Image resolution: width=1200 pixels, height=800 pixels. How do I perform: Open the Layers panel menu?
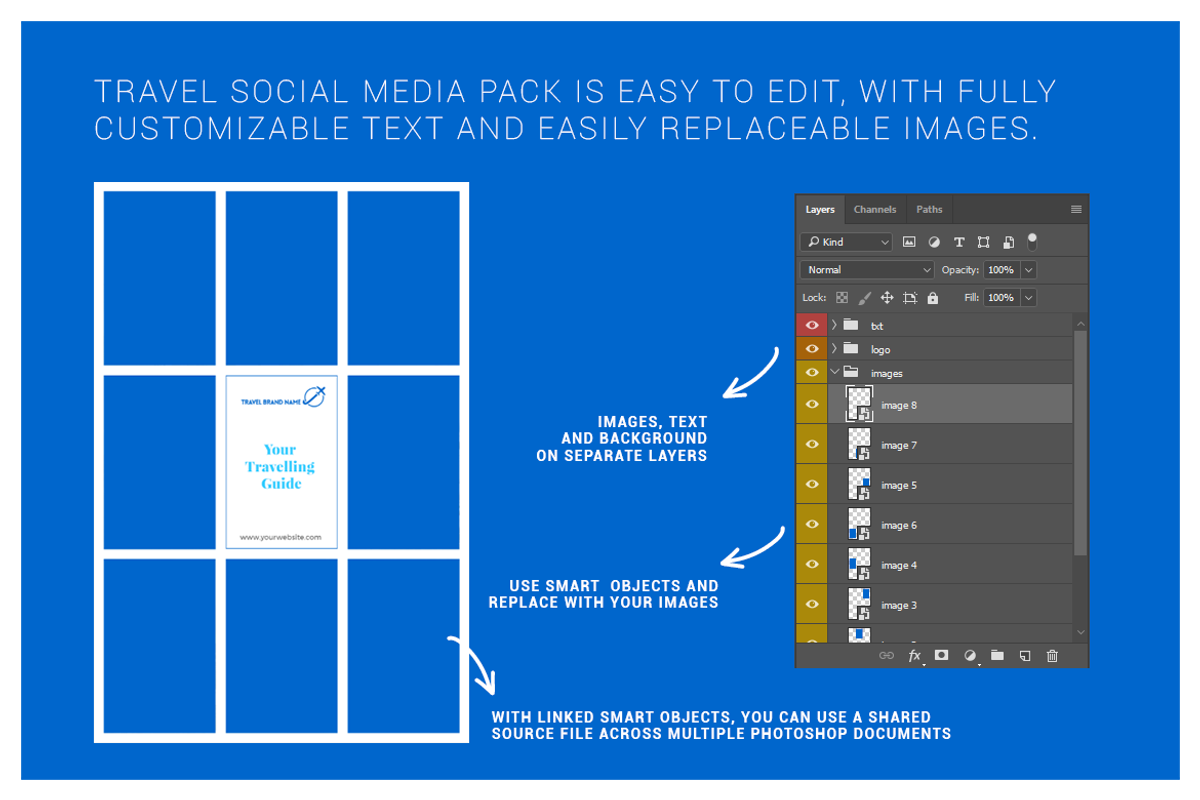pos(1076,209)
